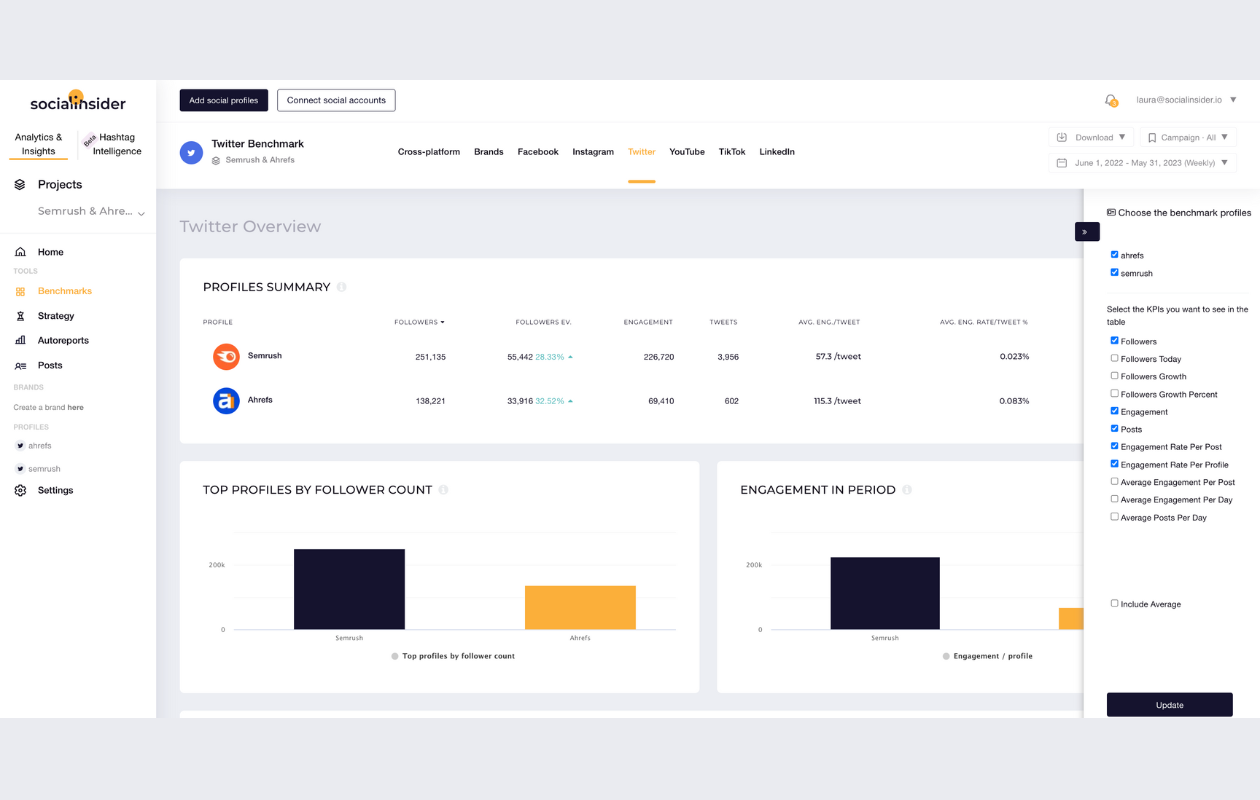Switch to the Cross-platform tab
1260x800 pixels.
point(429,152)
